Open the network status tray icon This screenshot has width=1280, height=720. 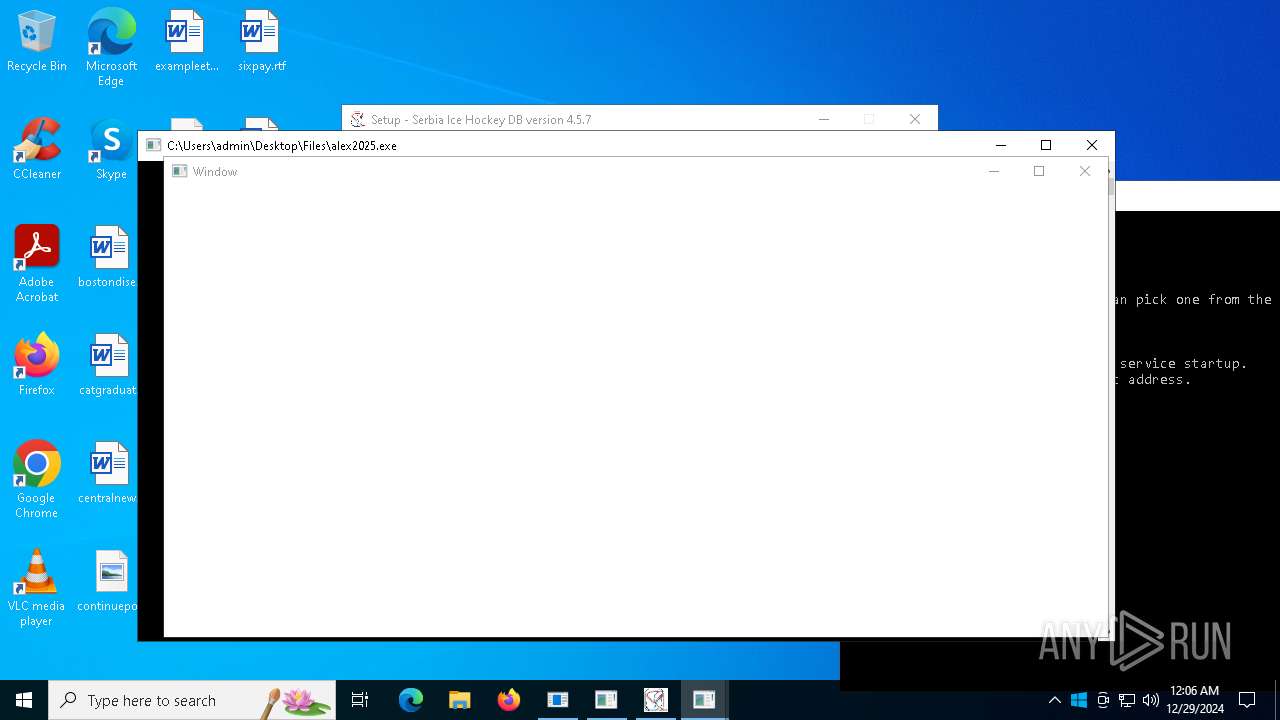(1127, 700)
